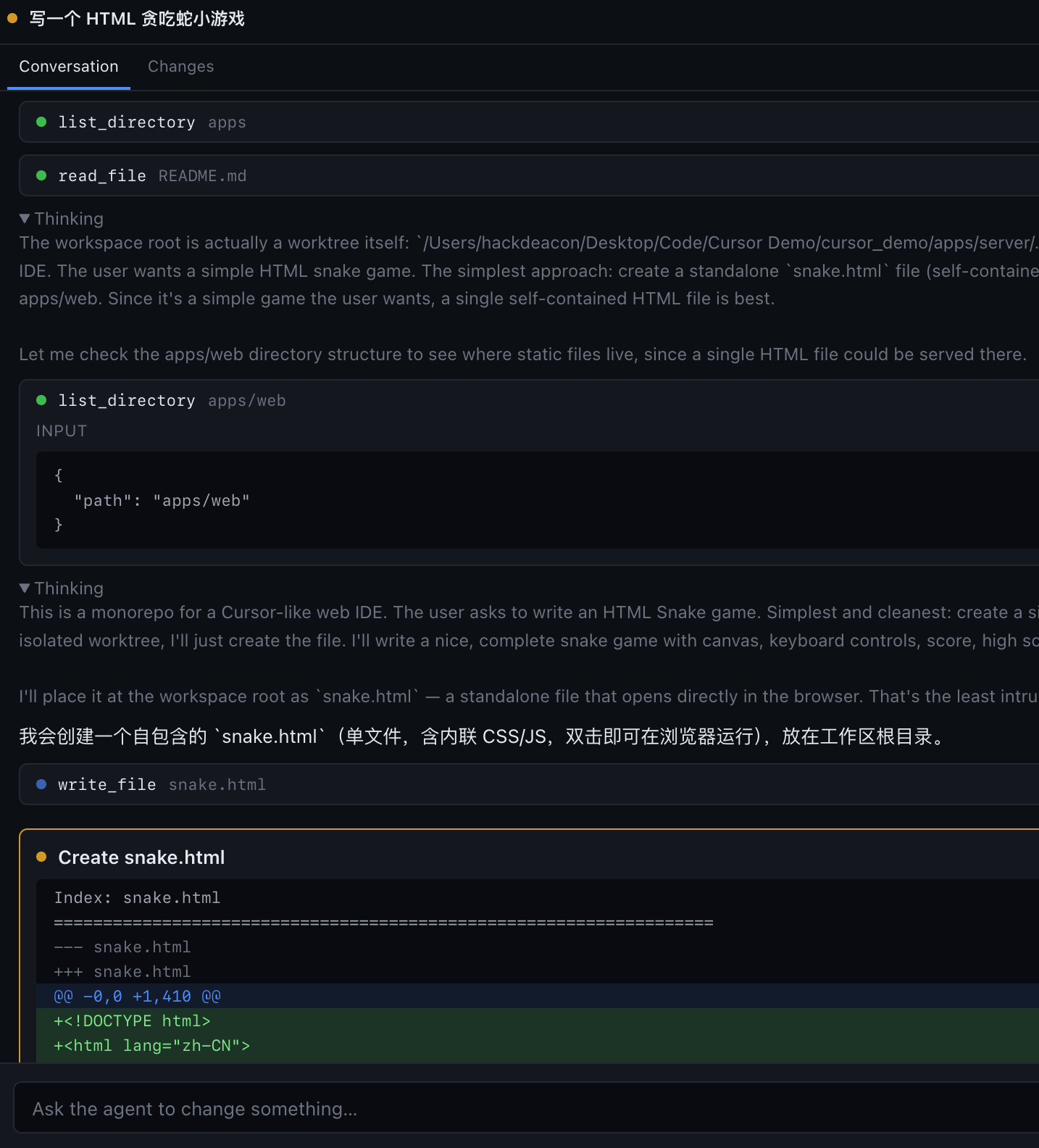This screenshot has width=1039, height=1148.
Task: Click the README.md argument text
Action: (x=202, y=175)
